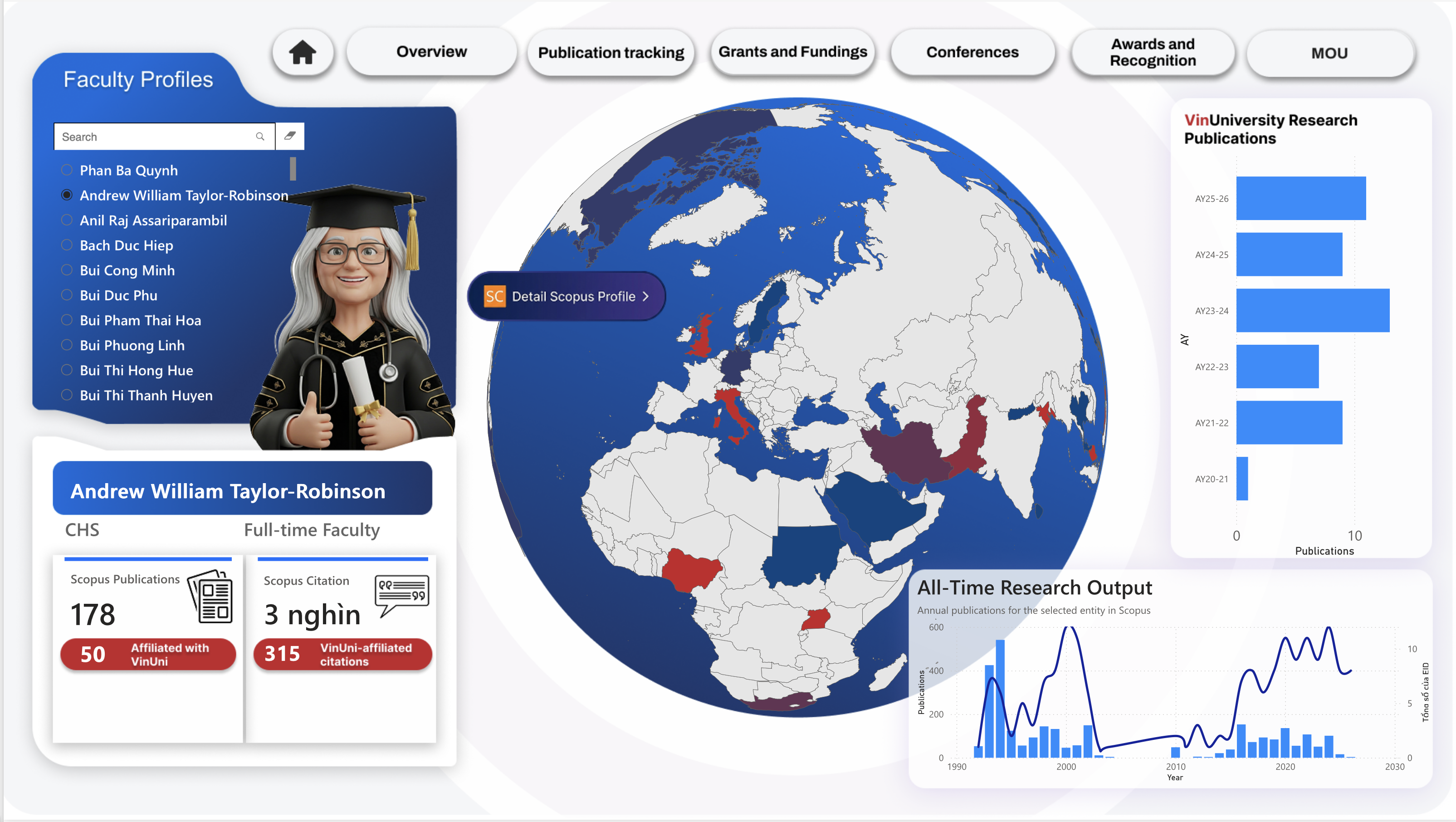Viewport: 1456px width, 822px height.
Task: Click Uganda highlighted in red on the globe
Action: pyautogui.click(x=816, y=619)
